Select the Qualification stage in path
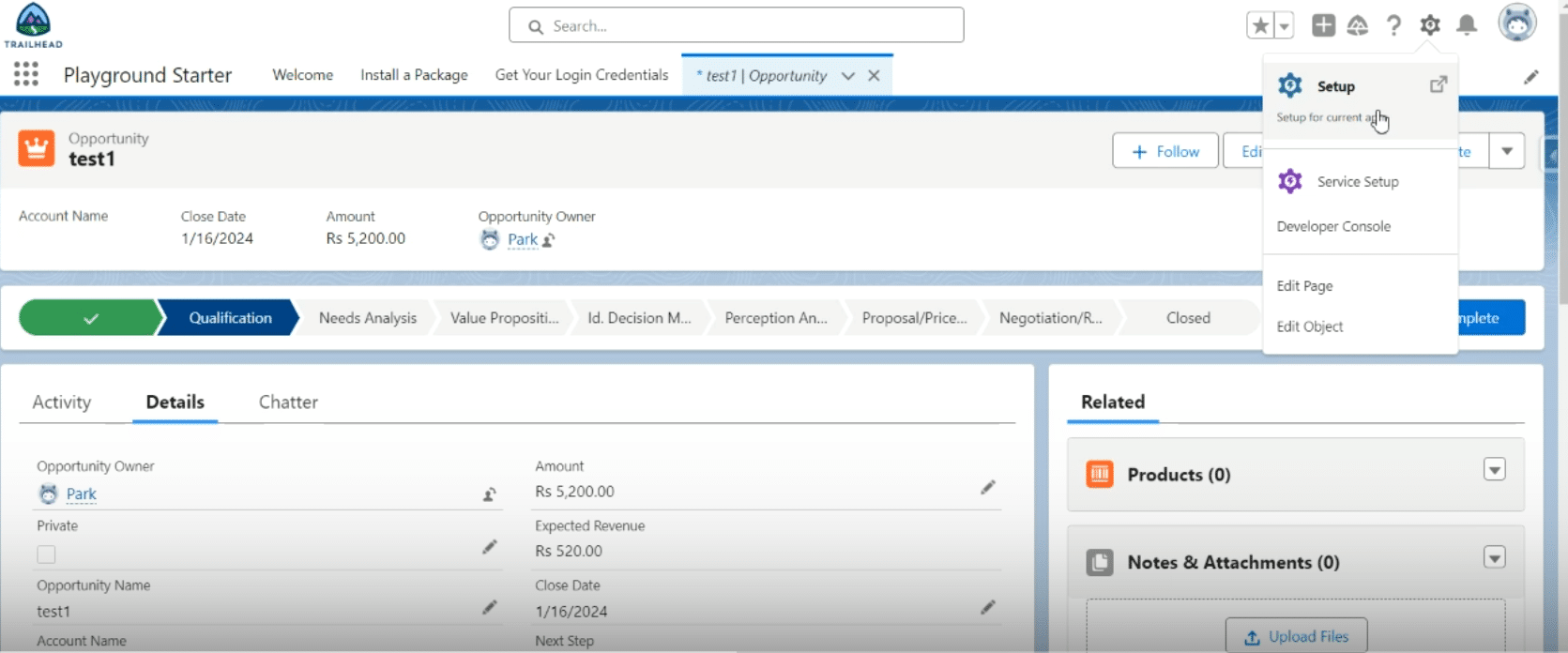Viewport: 1568px width, 653px height. click(x=230, y=318)
